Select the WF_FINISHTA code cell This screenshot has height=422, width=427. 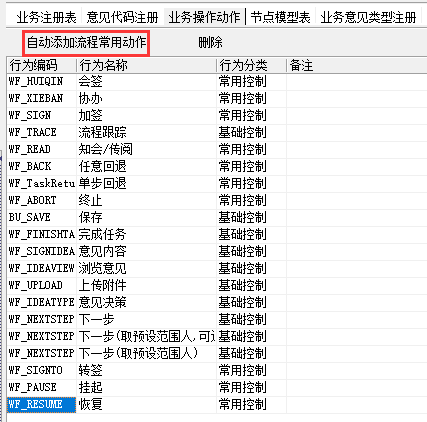41,235
